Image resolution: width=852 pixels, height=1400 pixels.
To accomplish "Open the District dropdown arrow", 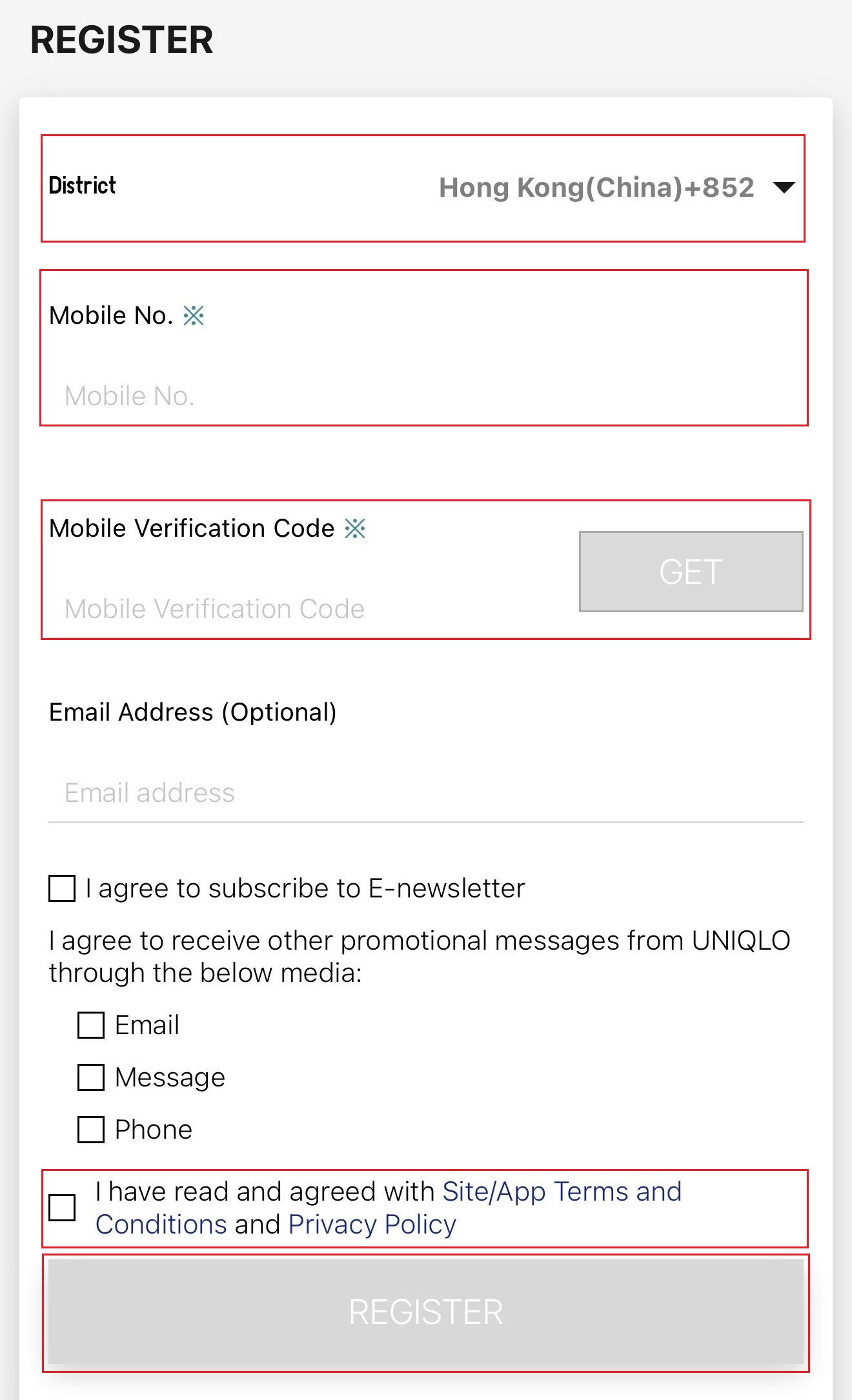I will pos(784,188).
